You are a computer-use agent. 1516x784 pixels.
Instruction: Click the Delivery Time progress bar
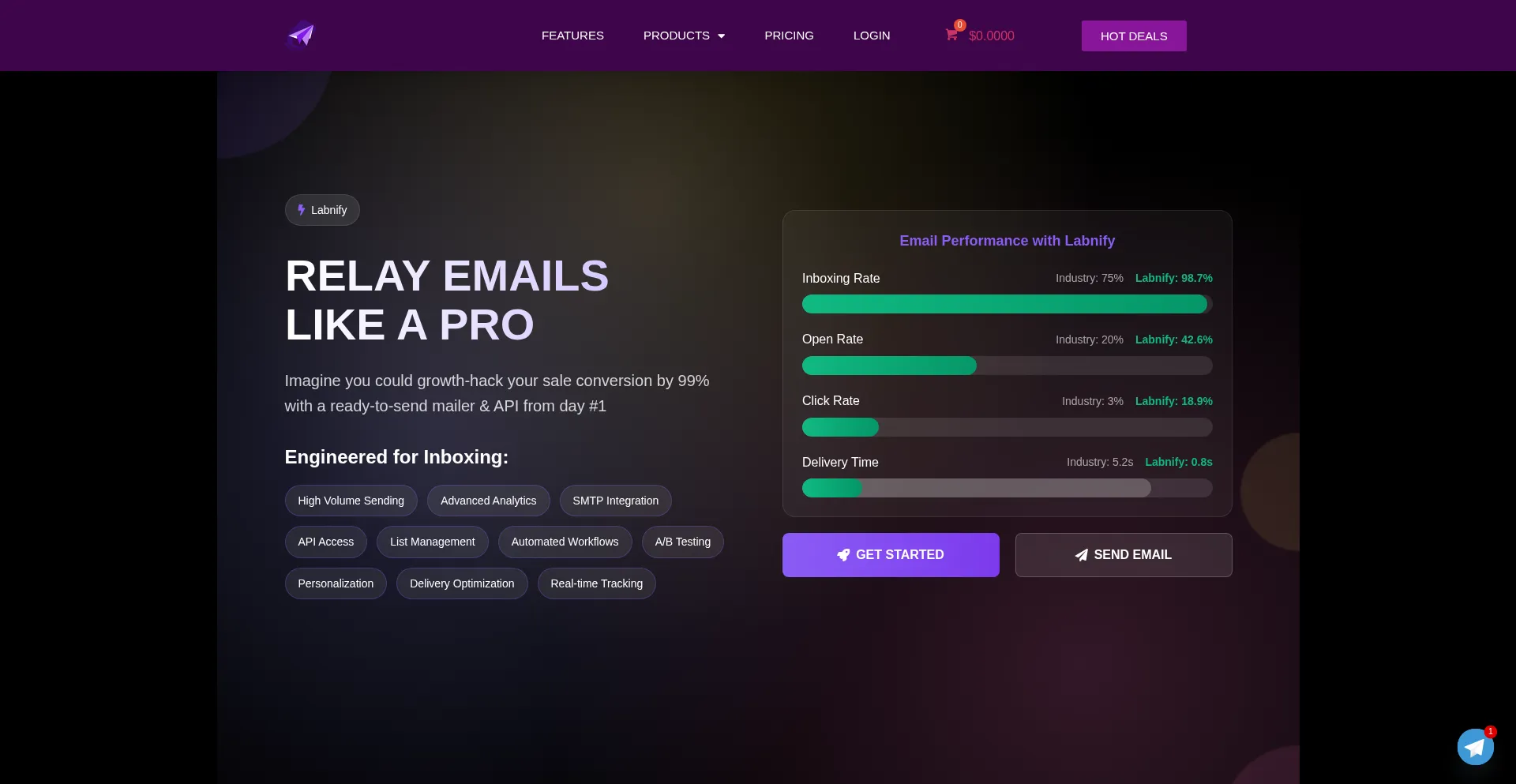pos(1007,488)
